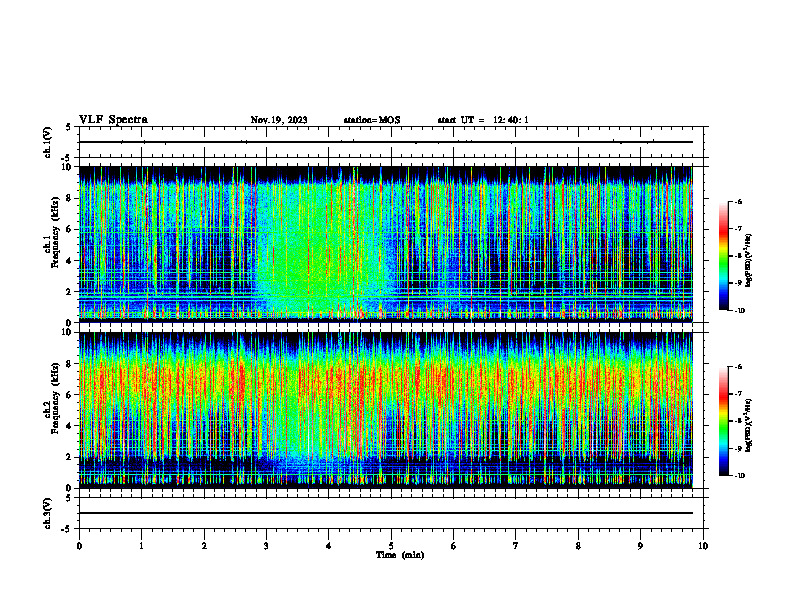Click the "-8" tick on ch.1 color bar
Viewport: 792px width, 612px height.
coord(738,256)
